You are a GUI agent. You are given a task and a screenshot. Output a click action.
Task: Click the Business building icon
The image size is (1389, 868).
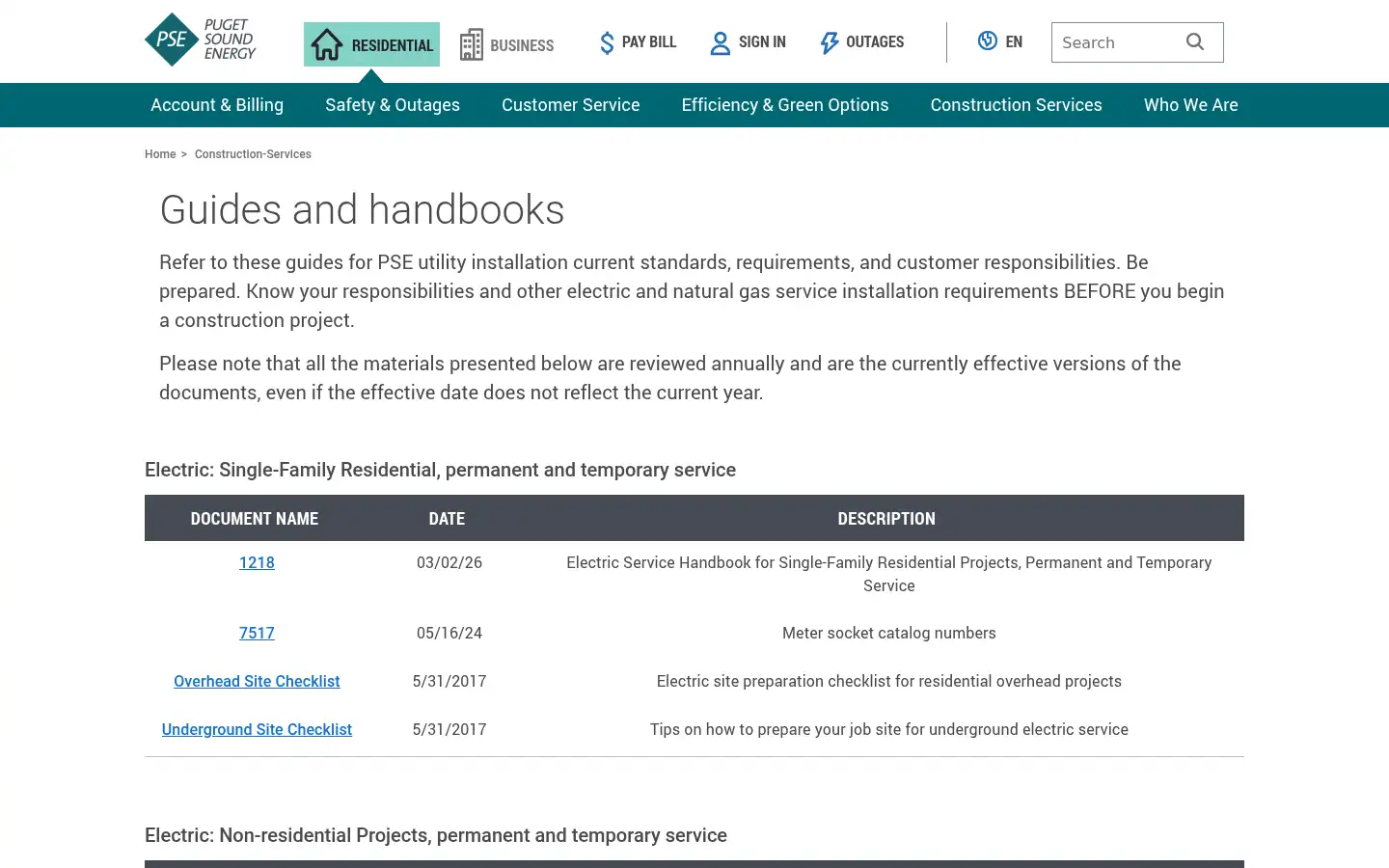(x=471, y=44)
